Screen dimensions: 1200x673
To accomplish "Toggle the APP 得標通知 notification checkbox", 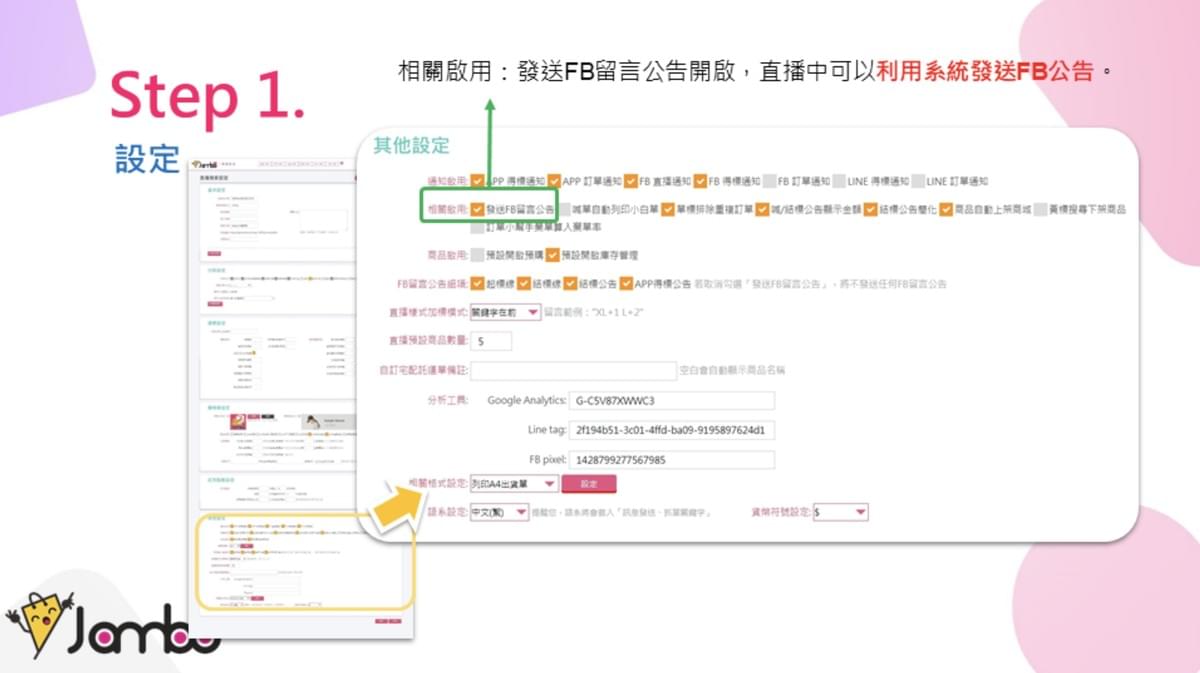I will click(478, 181).
